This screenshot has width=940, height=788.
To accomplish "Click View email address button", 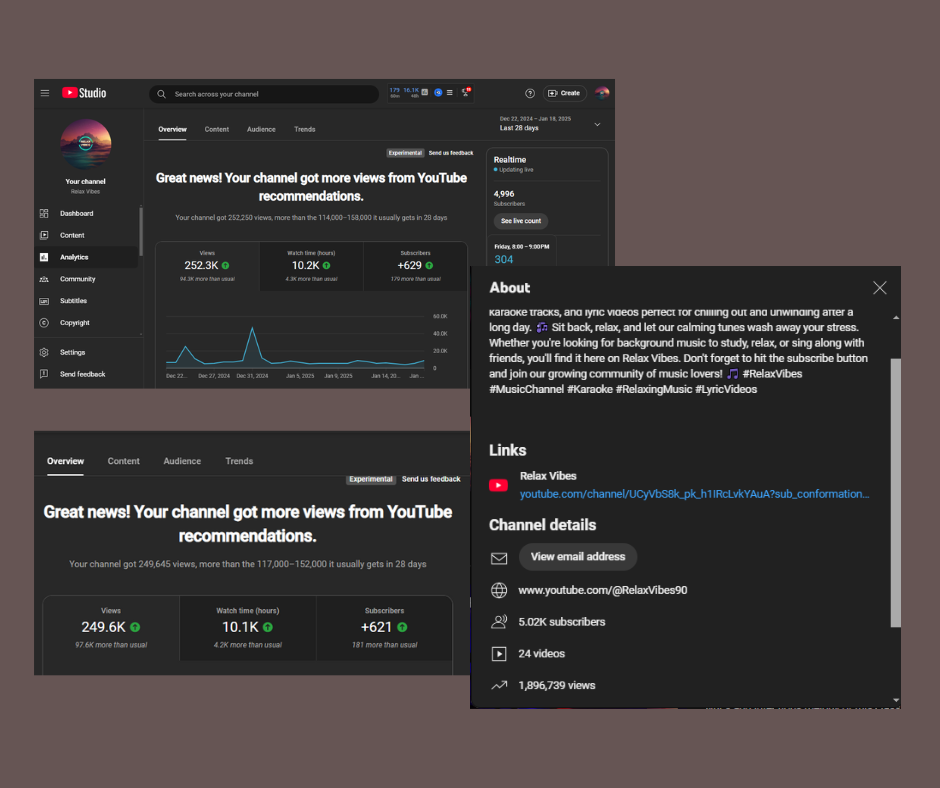I will 578,557.
